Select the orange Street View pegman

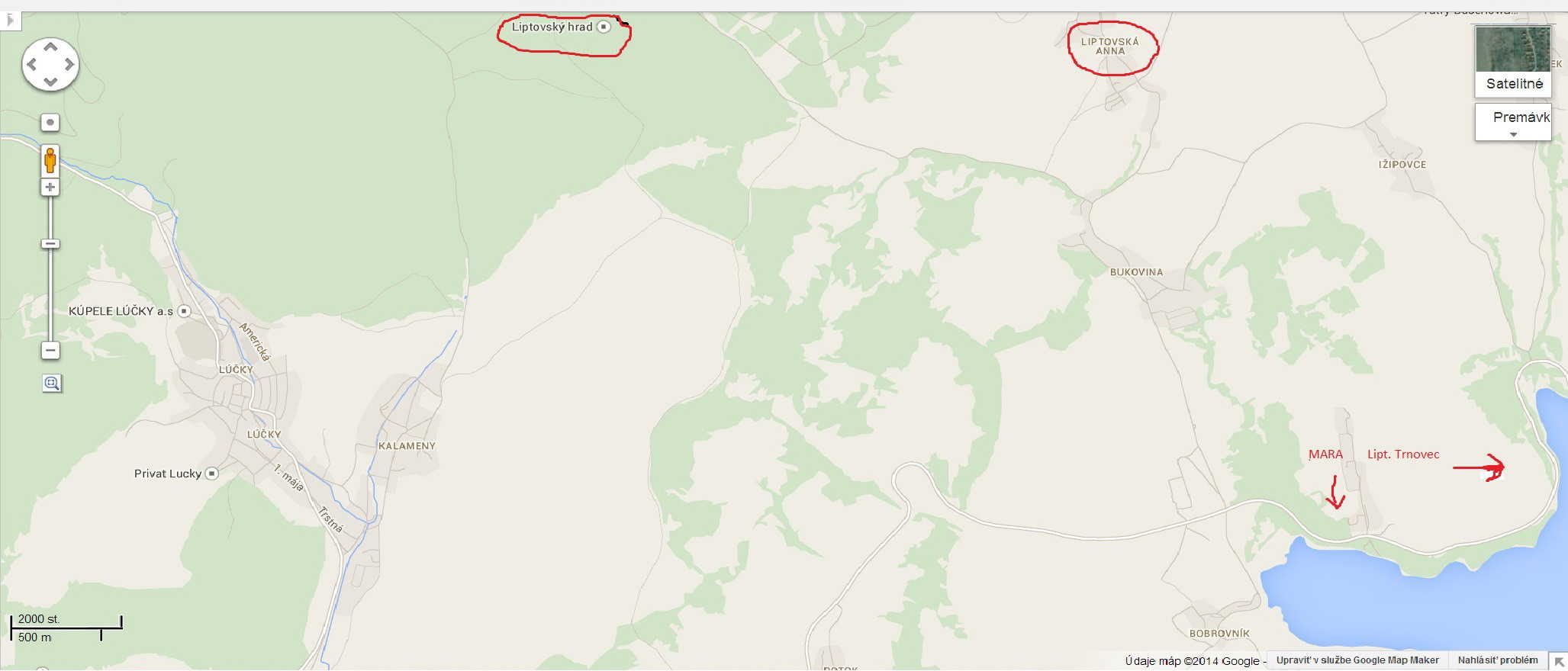pyautogui.click(x=50, y=160)
